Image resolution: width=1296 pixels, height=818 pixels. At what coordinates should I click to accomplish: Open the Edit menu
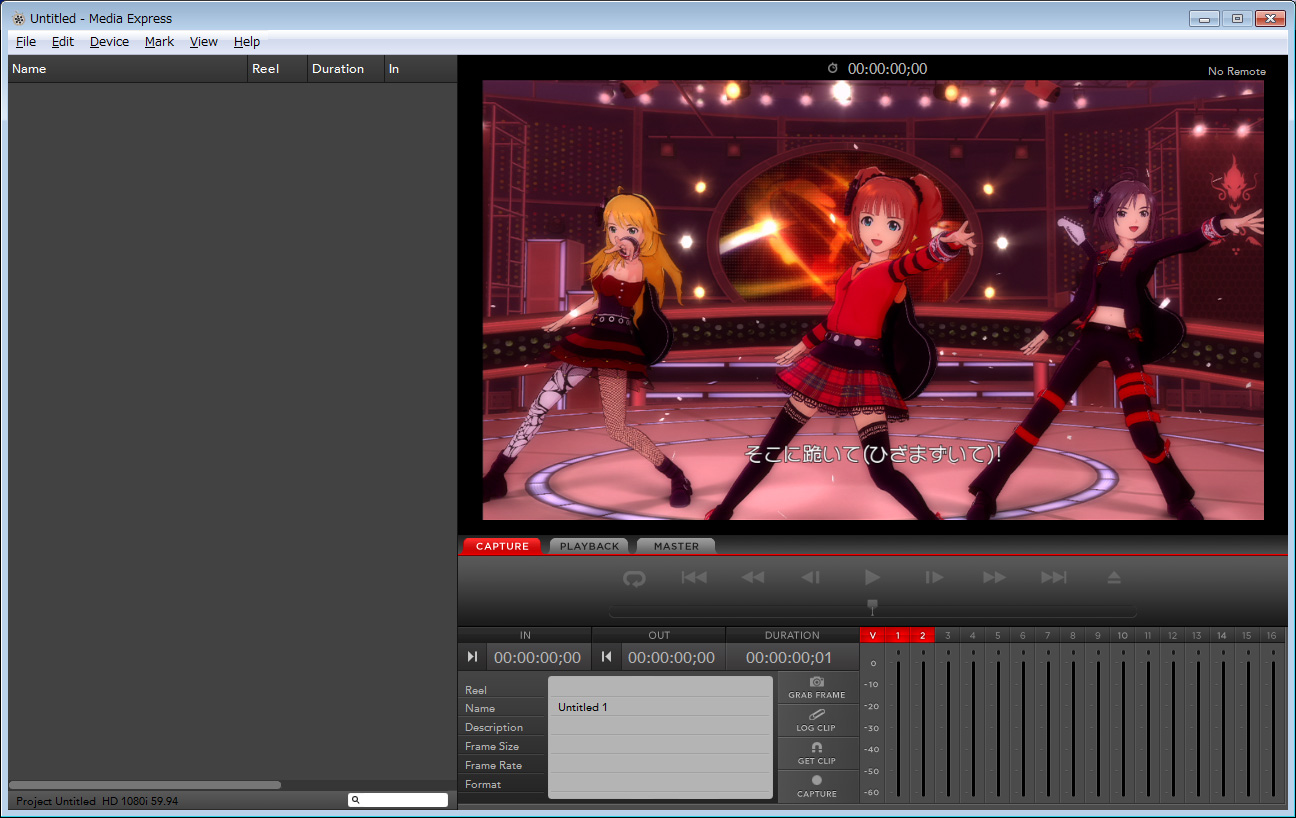[63, 42]
